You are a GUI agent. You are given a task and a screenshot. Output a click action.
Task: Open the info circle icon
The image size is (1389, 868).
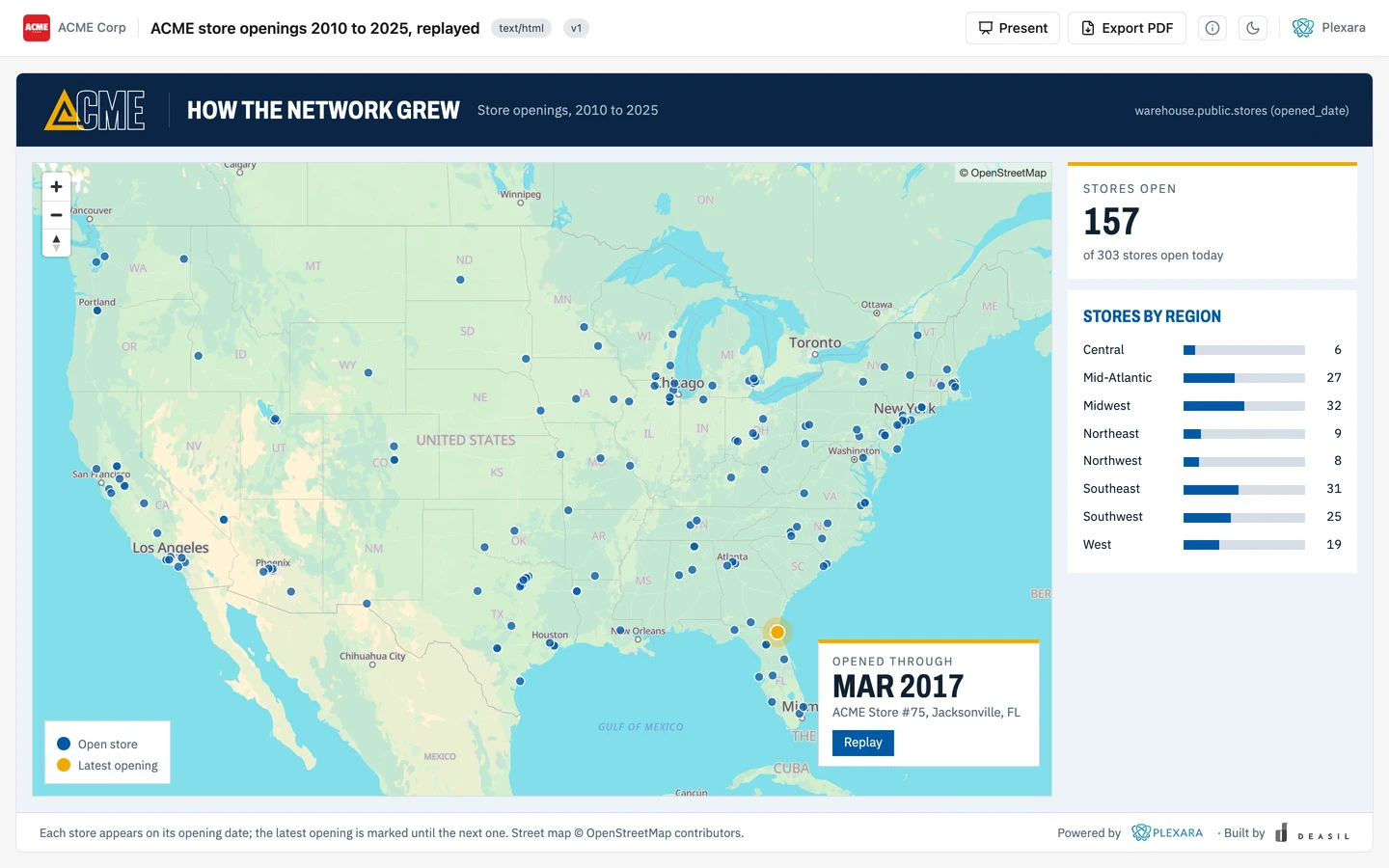click(1212, 28)
